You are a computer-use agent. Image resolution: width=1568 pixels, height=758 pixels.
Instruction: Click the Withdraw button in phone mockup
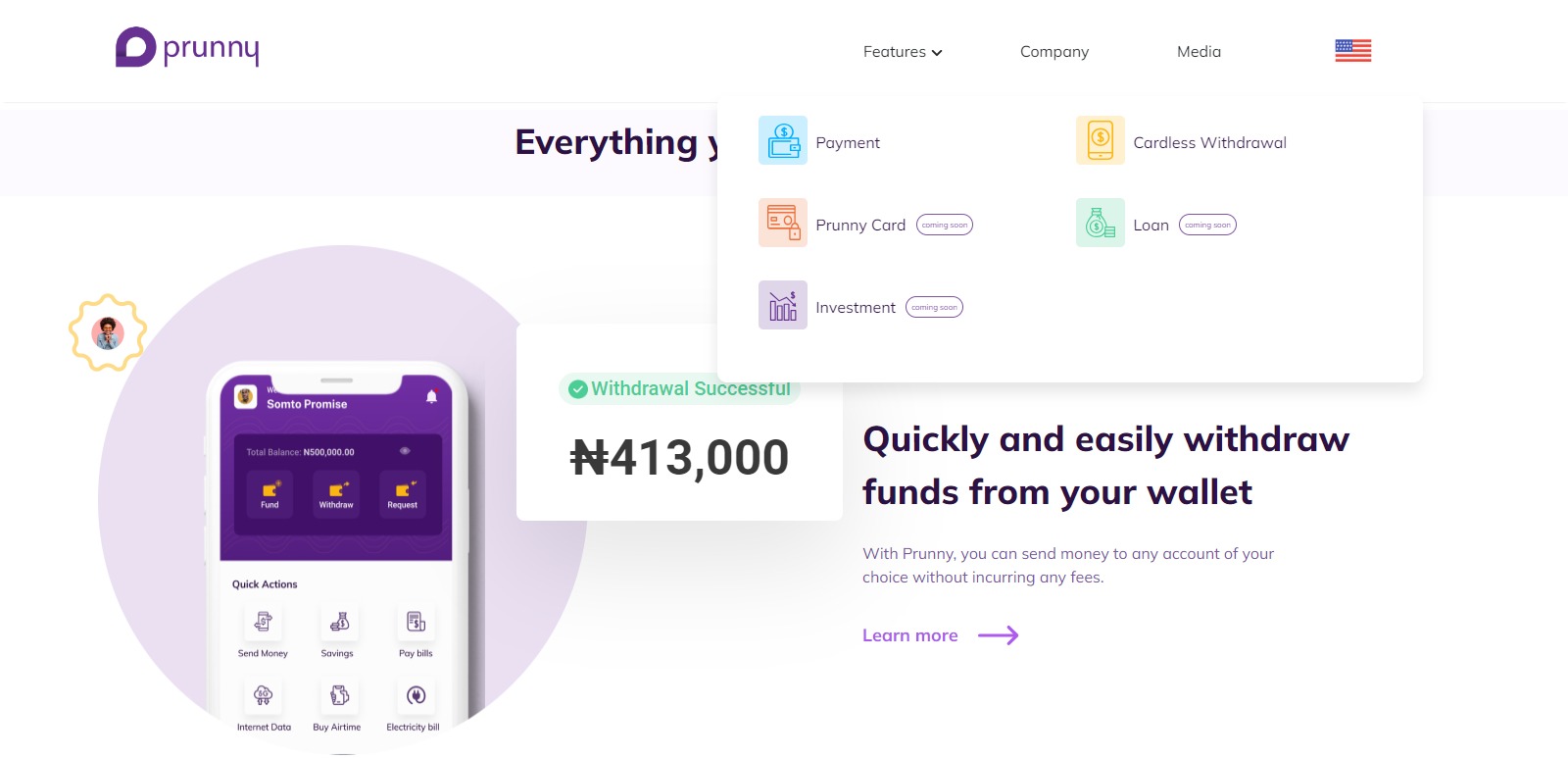pyautogui.click(x=336, y=493)
